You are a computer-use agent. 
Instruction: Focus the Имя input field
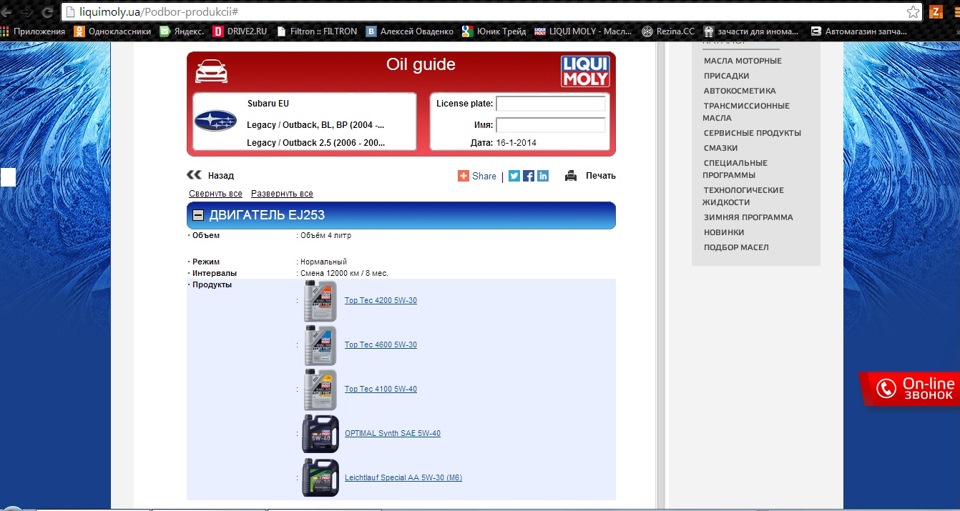click(550, 125)
